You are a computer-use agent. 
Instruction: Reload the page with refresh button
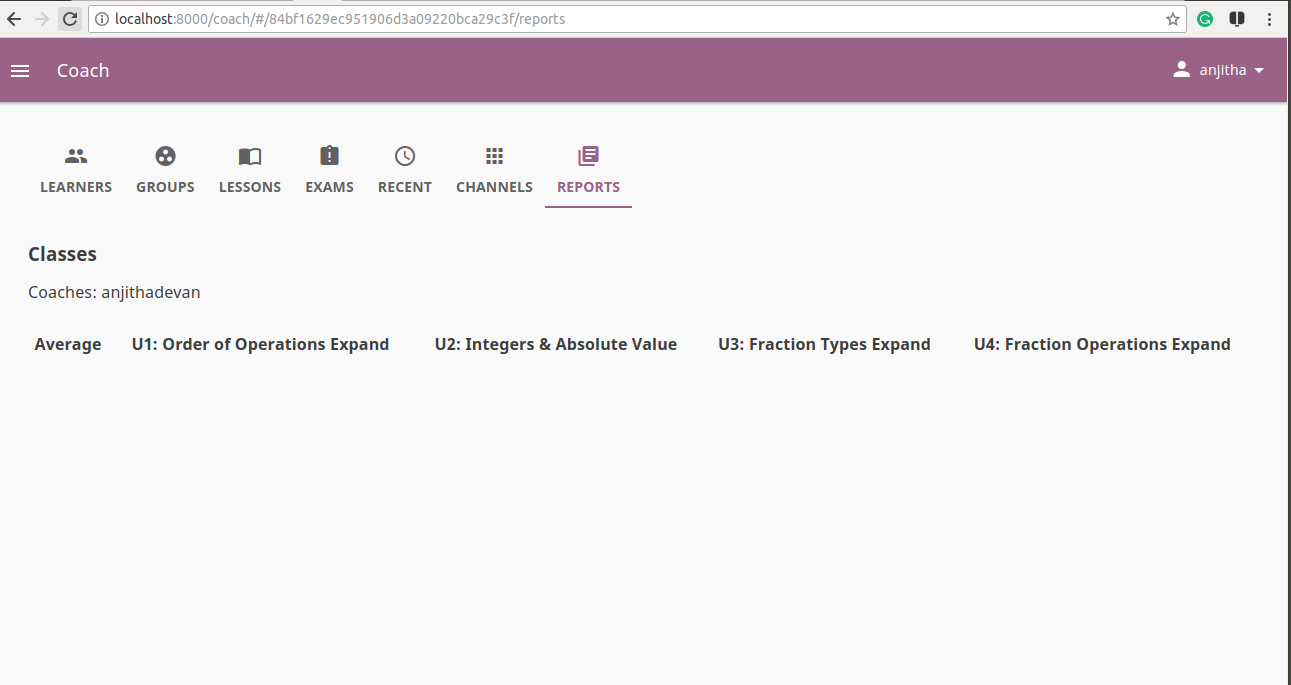(70, 19)
